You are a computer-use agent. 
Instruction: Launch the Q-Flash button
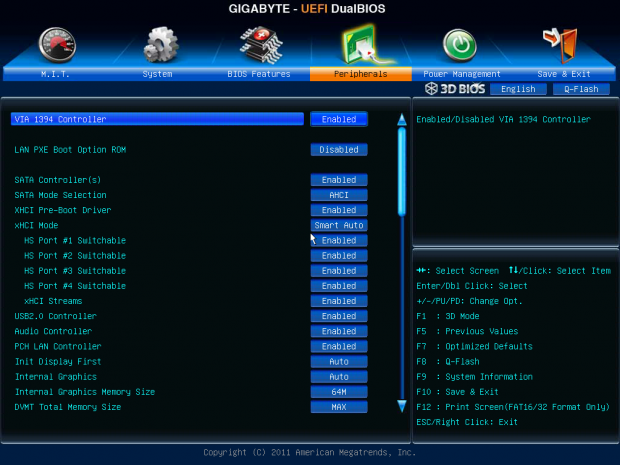pyautogui.click(x=581, y=89)
